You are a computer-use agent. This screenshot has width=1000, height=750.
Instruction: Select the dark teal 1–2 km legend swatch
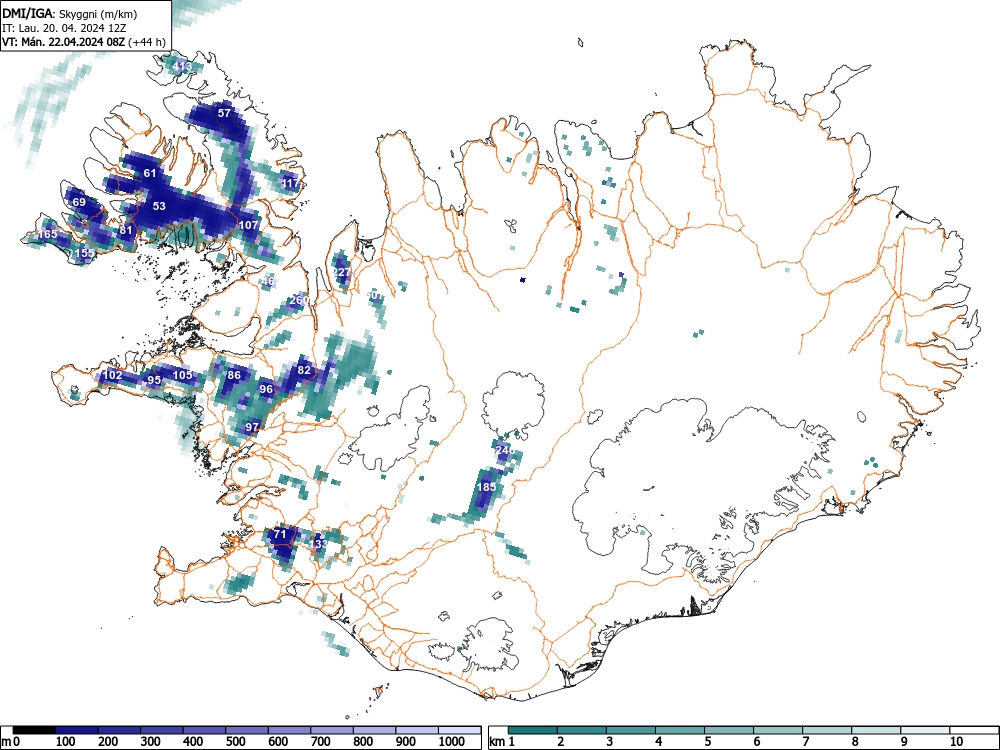pos(533,730)
